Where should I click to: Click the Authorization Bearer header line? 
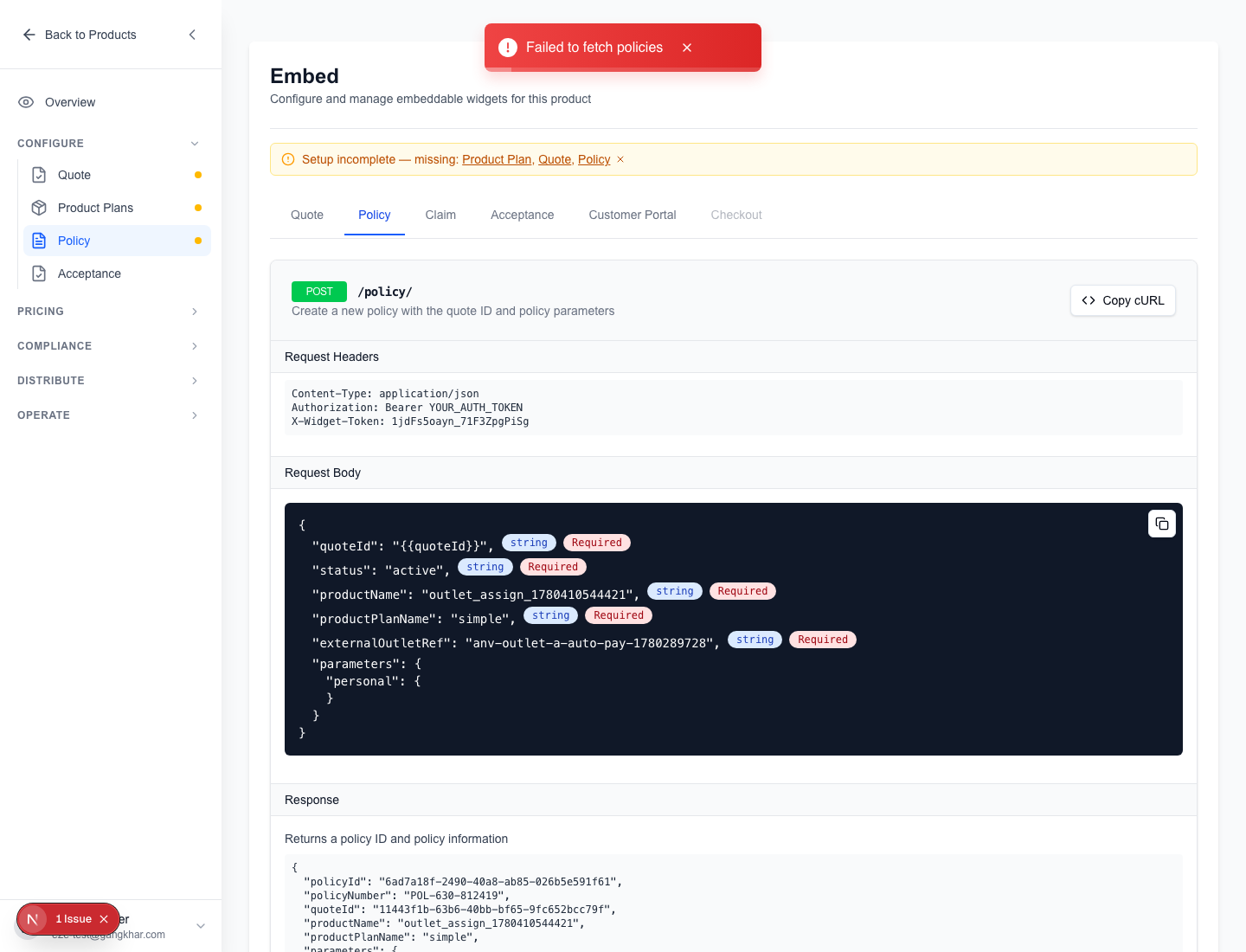coord(408,408)
